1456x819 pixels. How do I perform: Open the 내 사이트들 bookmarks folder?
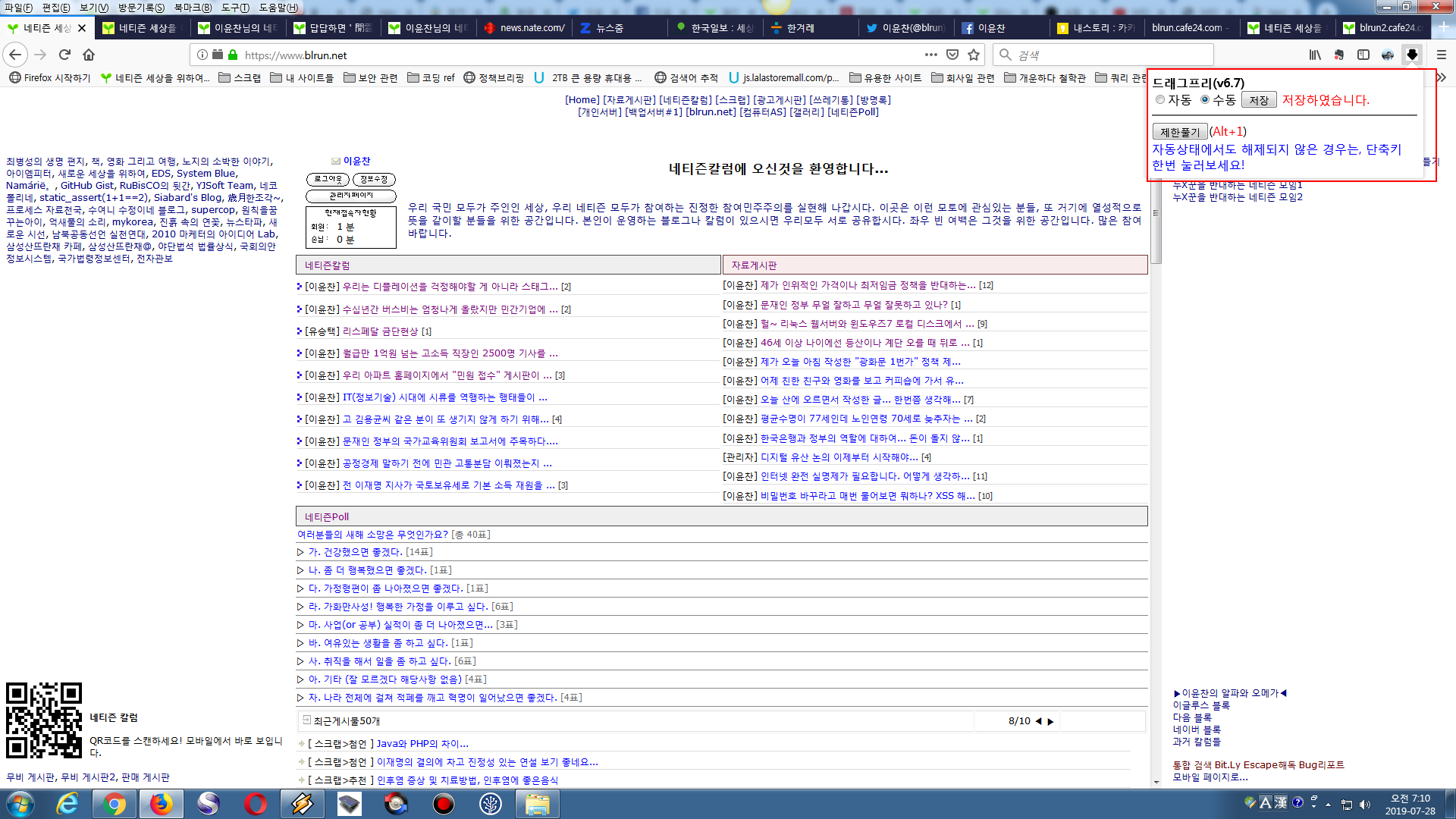(x=302, y=77)
